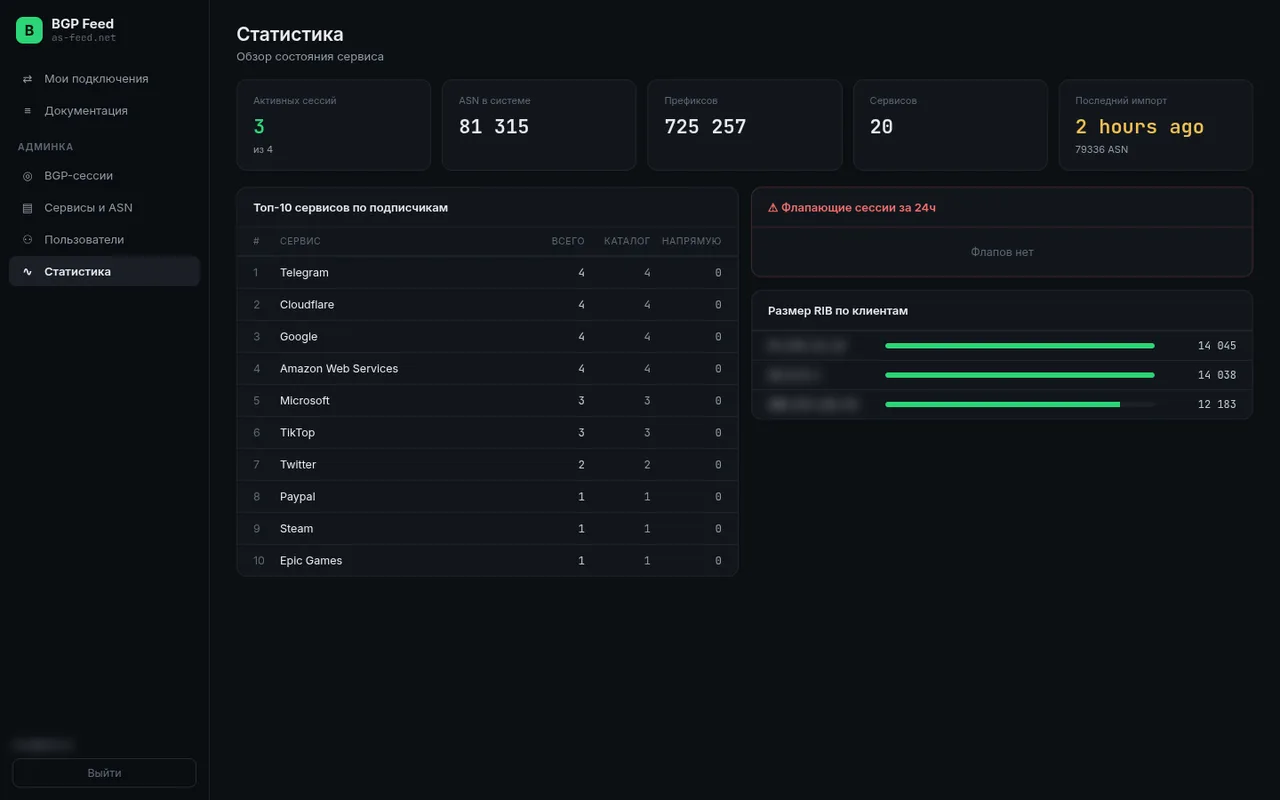Viewport: 1280px width, 800px height.
Task: Select the Google service name
Action: (299, 337)
